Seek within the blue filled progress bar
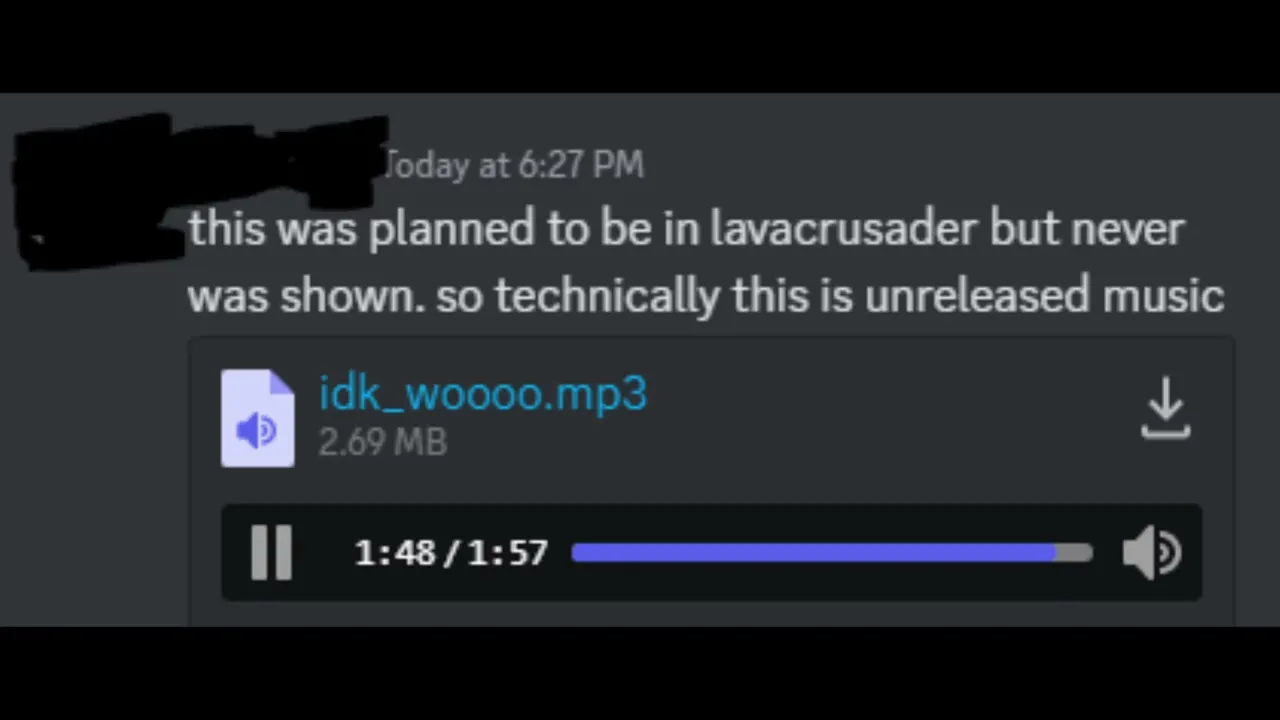 click(813, 553)
